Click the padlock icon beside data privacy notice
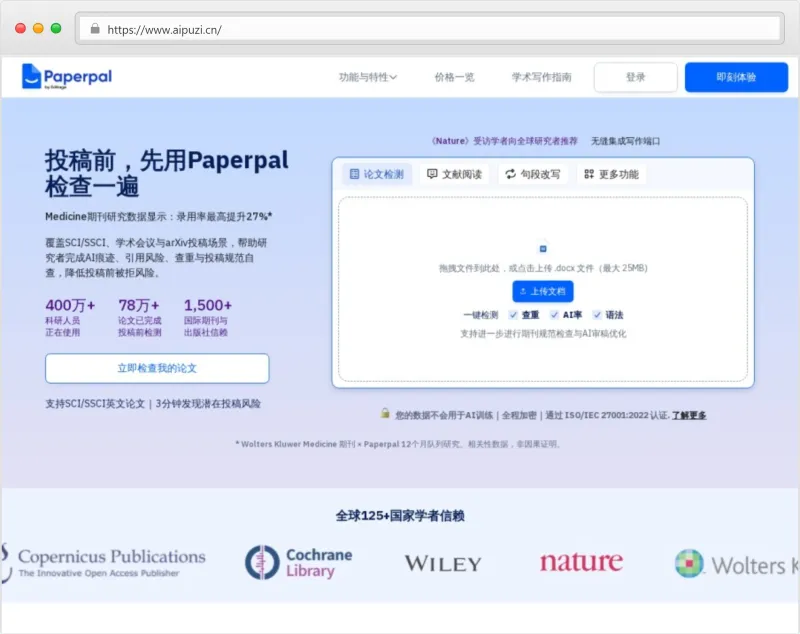This screenshot has height=634, width=800. tap(385, 413)
